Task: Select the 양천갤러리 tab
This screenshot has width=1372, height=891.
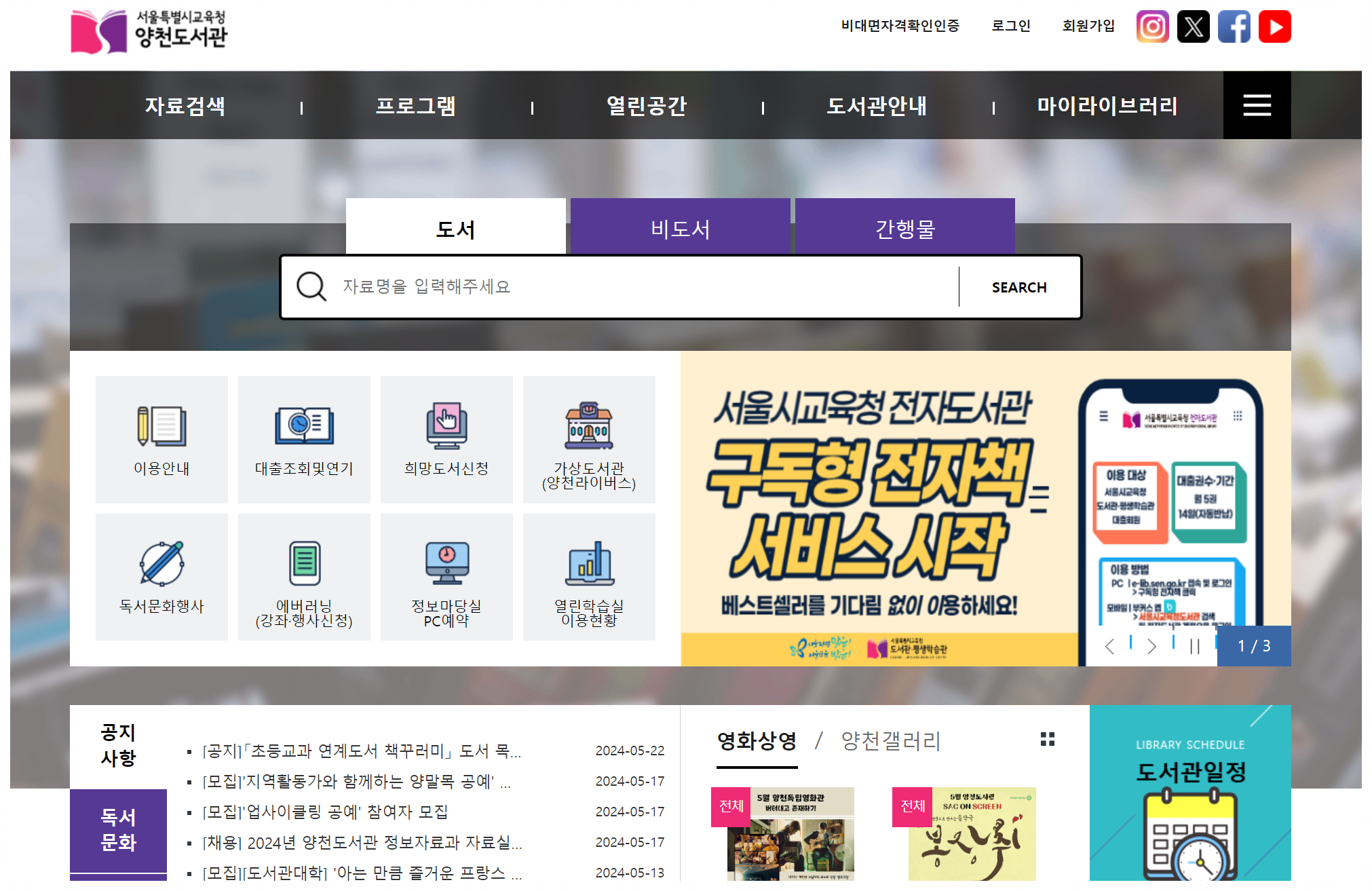Action: tap(890, 741)
